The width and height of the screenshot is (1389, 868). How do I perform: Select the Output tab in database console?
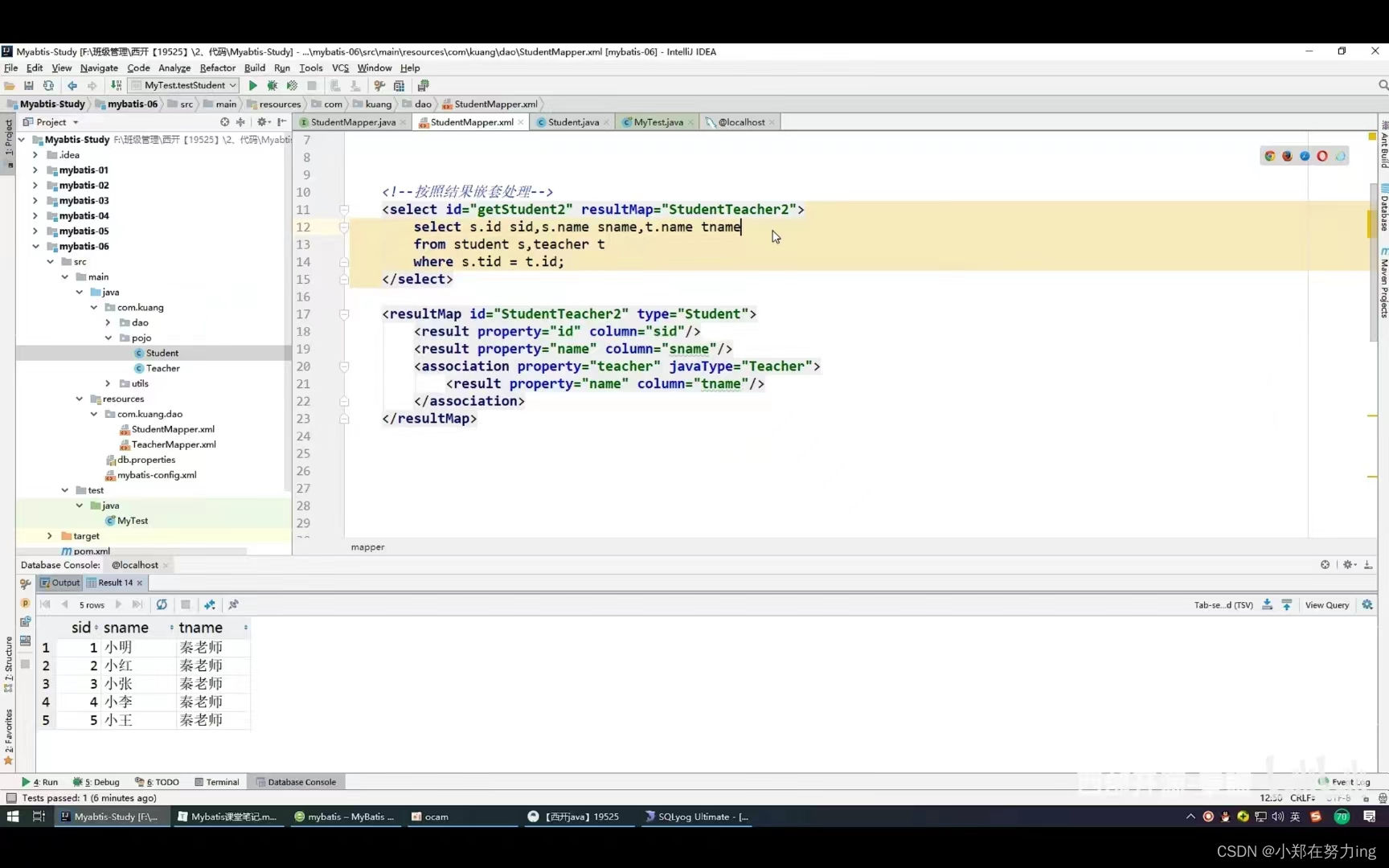click(x=60, y=583)
